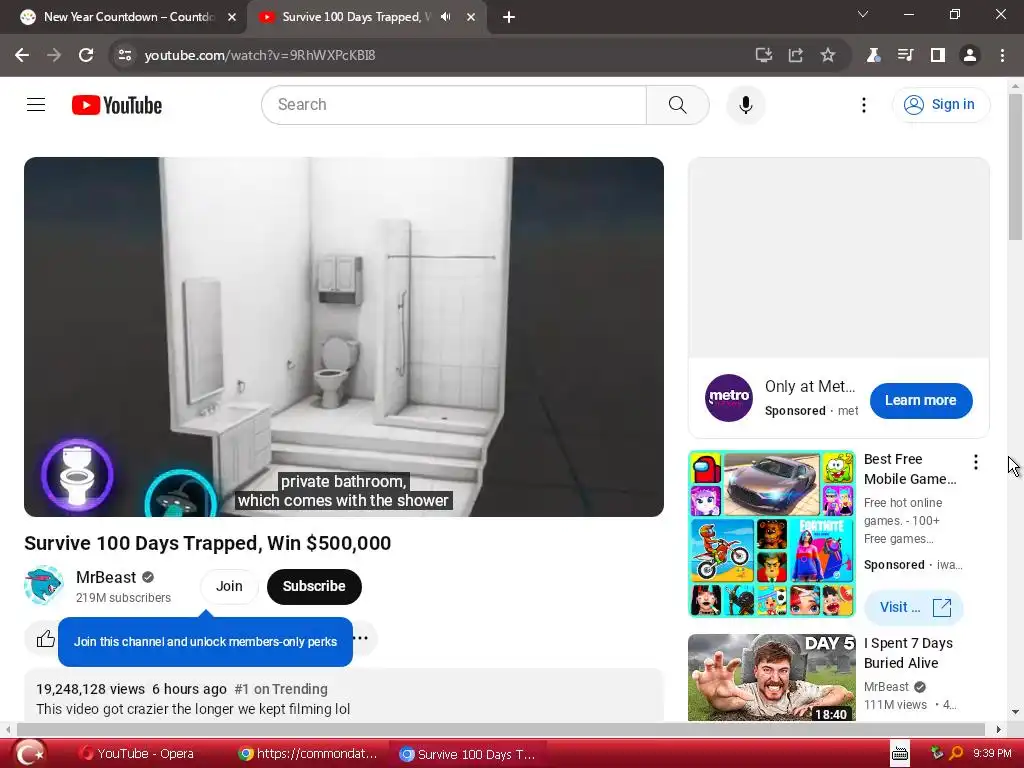This screenshot has height=768, width=1024.
Task: Open YouTube settings three-dot menu
Action: 863,105
